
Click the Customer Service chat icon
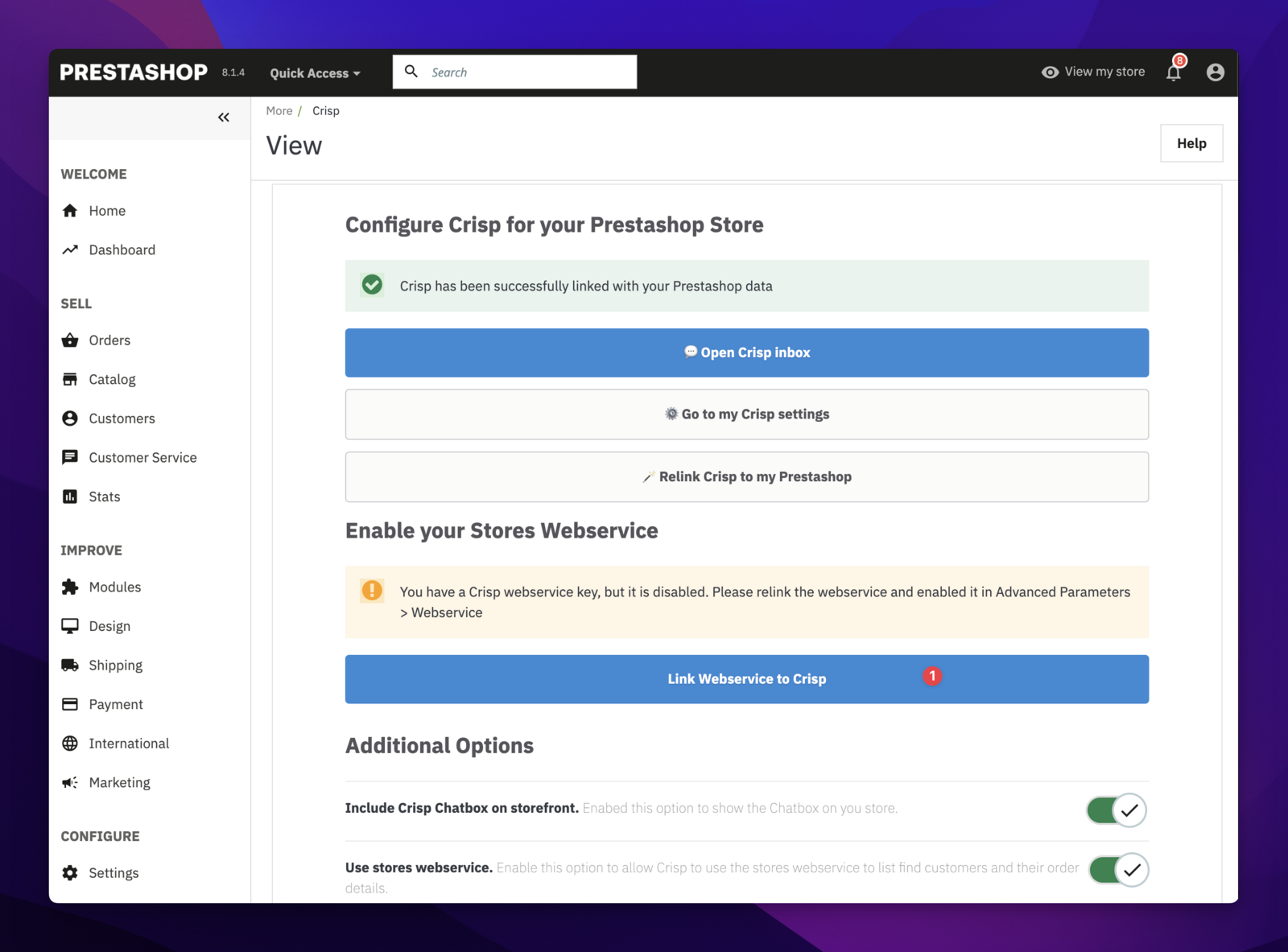[70, 457]
